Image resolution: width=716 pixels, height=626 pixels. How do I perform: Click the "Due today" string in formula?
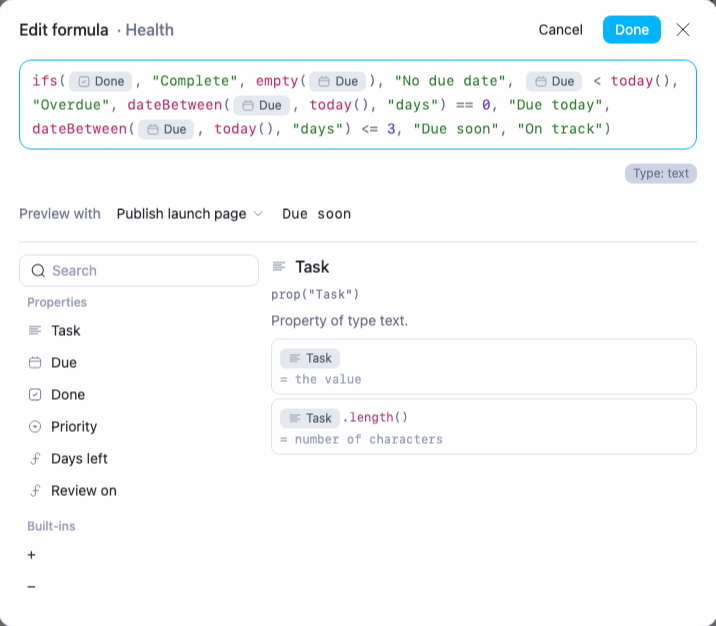[x=556, y=105]
